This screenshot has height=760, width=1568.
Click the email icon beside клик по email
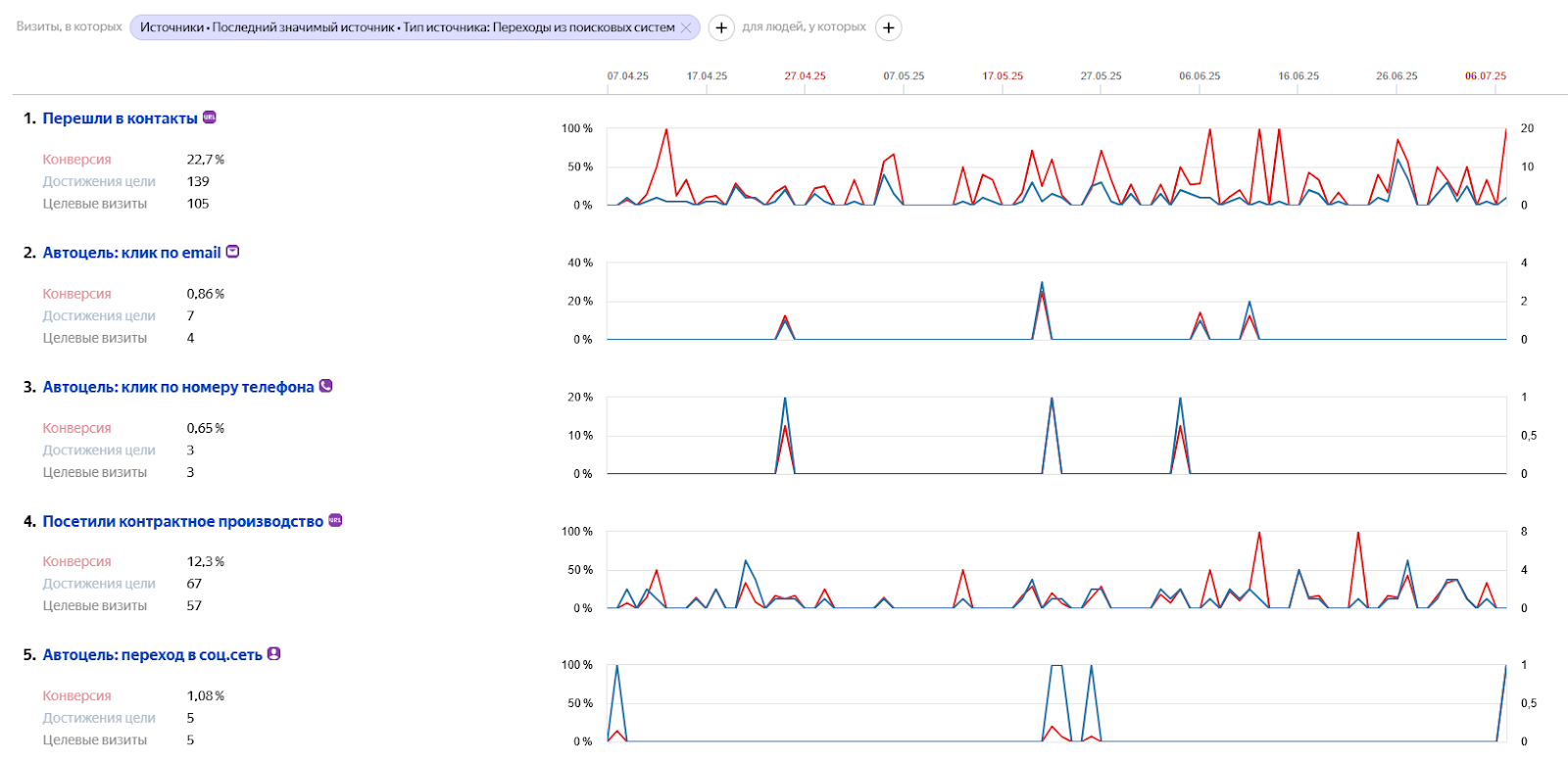[x=232, y=252]
